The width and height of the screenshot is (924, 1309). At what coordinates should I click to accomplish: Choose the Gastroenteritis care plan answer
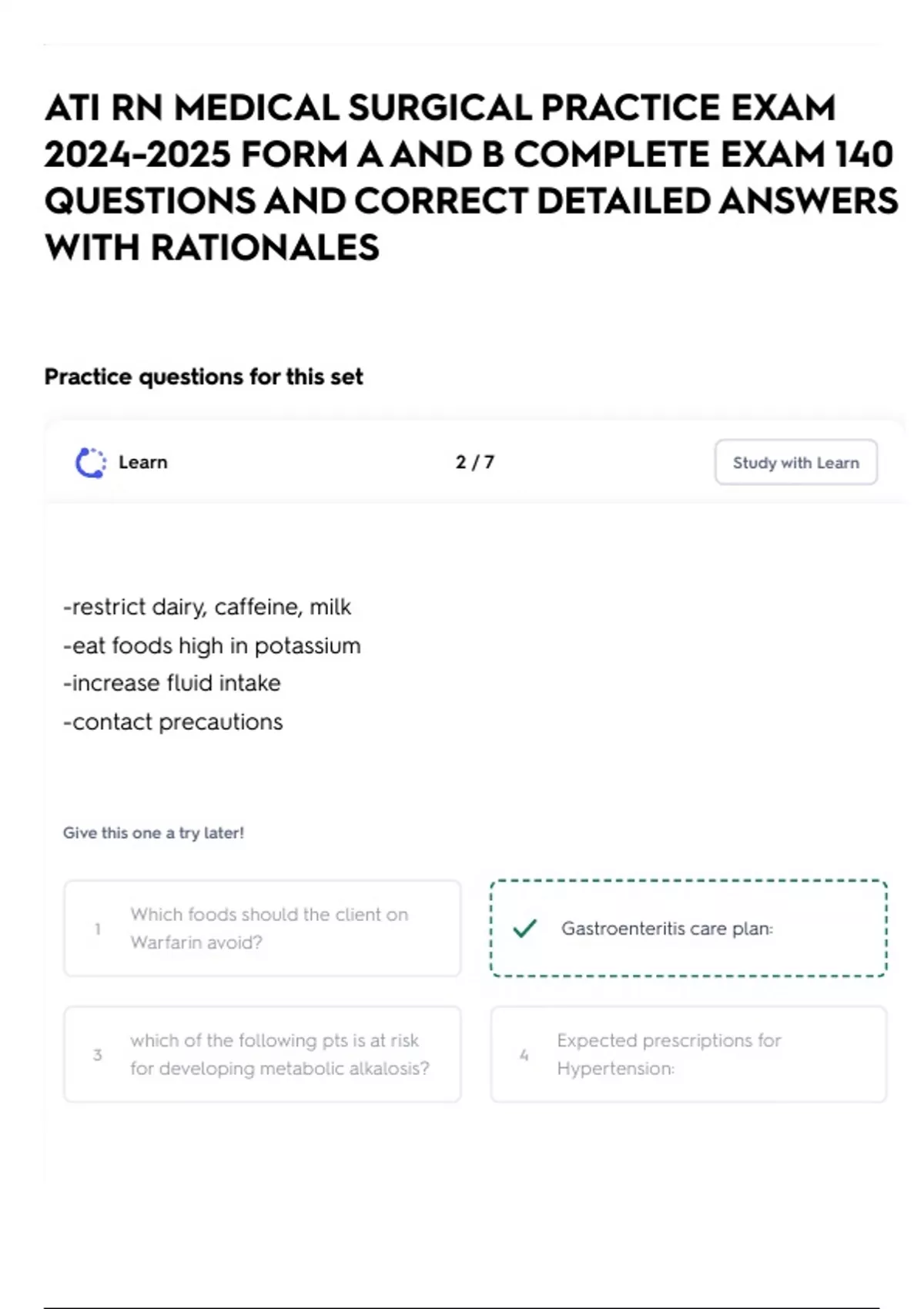tap(688, 929)
